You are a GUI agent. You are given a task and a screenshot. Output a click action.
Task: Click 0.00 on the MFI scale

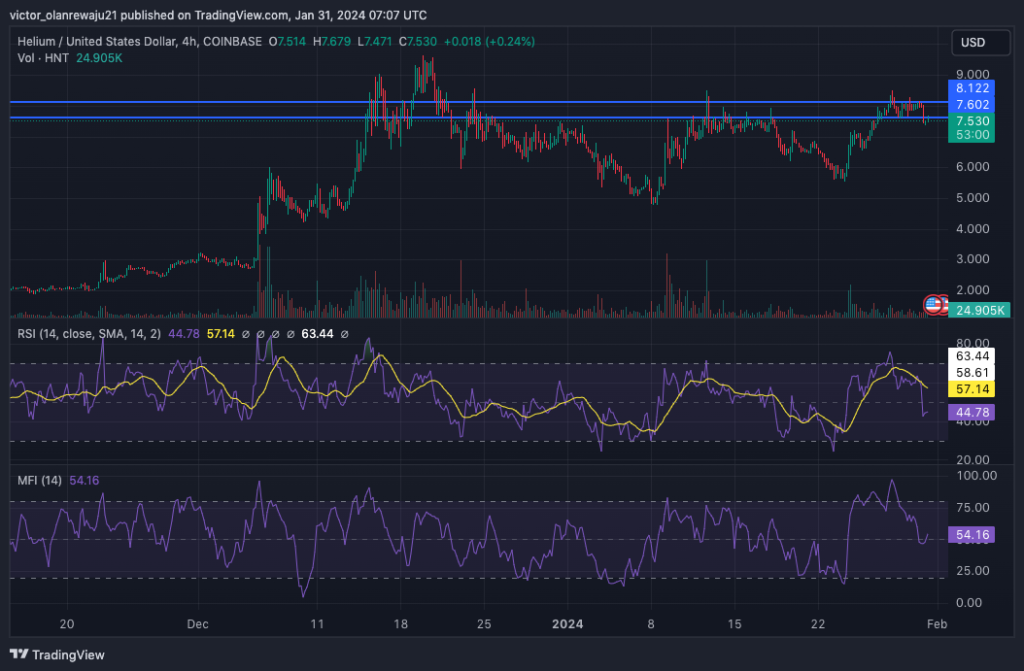tap(969, 602)
